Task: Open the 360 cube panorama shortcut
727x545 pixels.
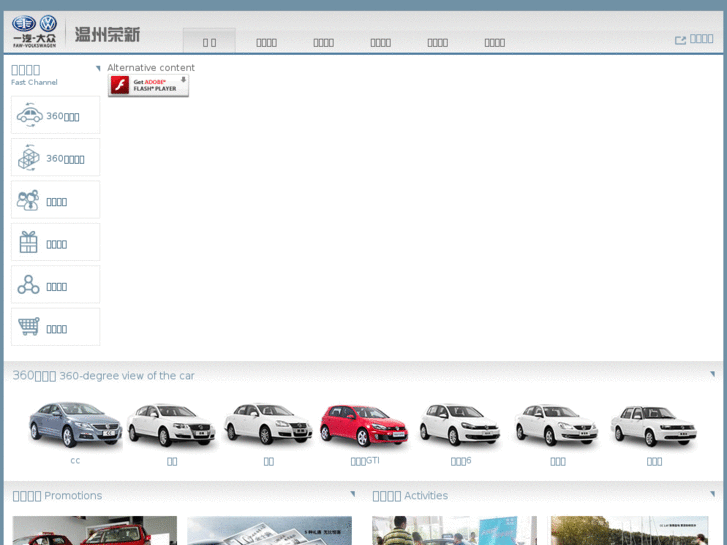Action: [29, 158]
